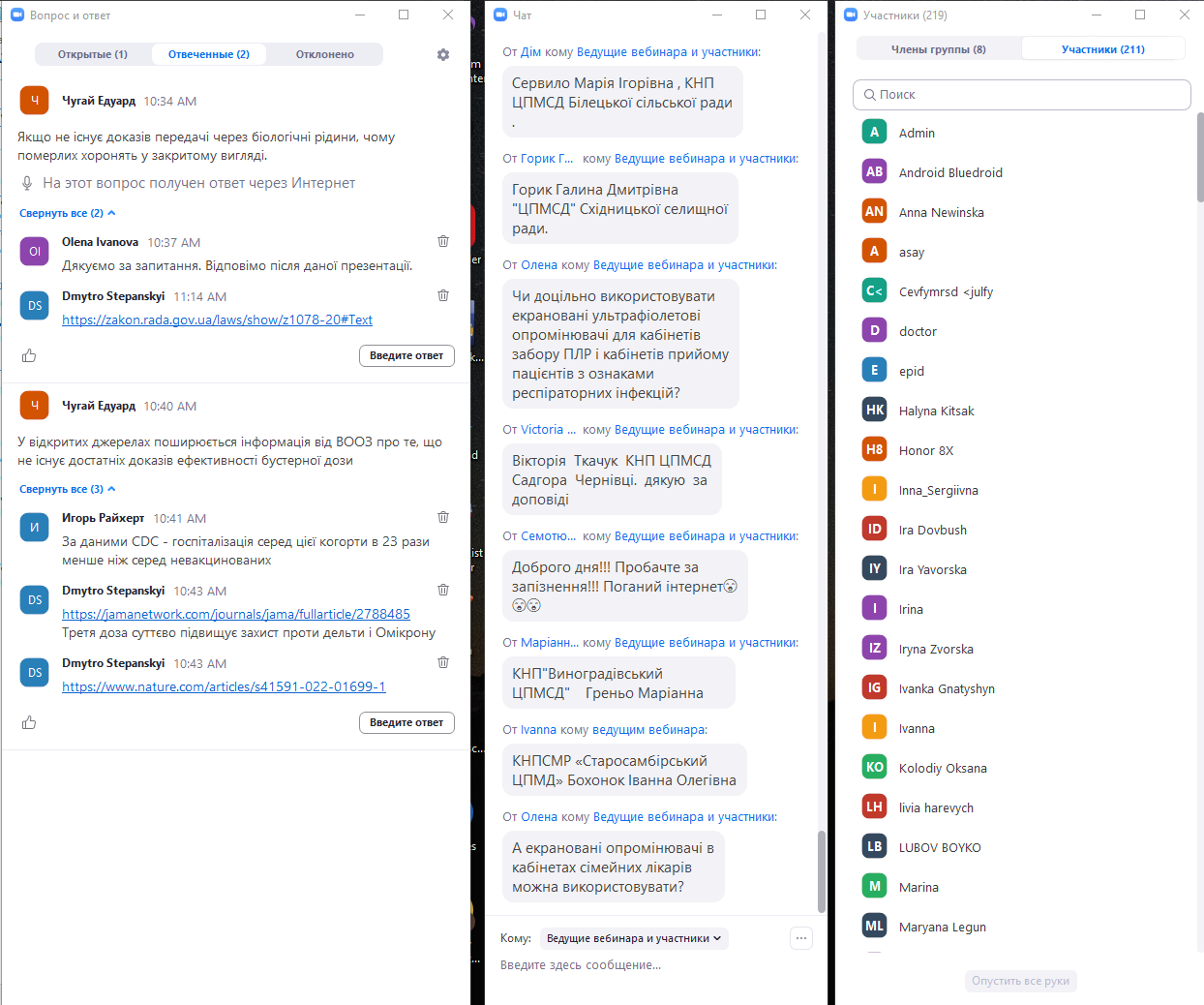Open the zakon.rada.gov.ua link

(217, 320)
